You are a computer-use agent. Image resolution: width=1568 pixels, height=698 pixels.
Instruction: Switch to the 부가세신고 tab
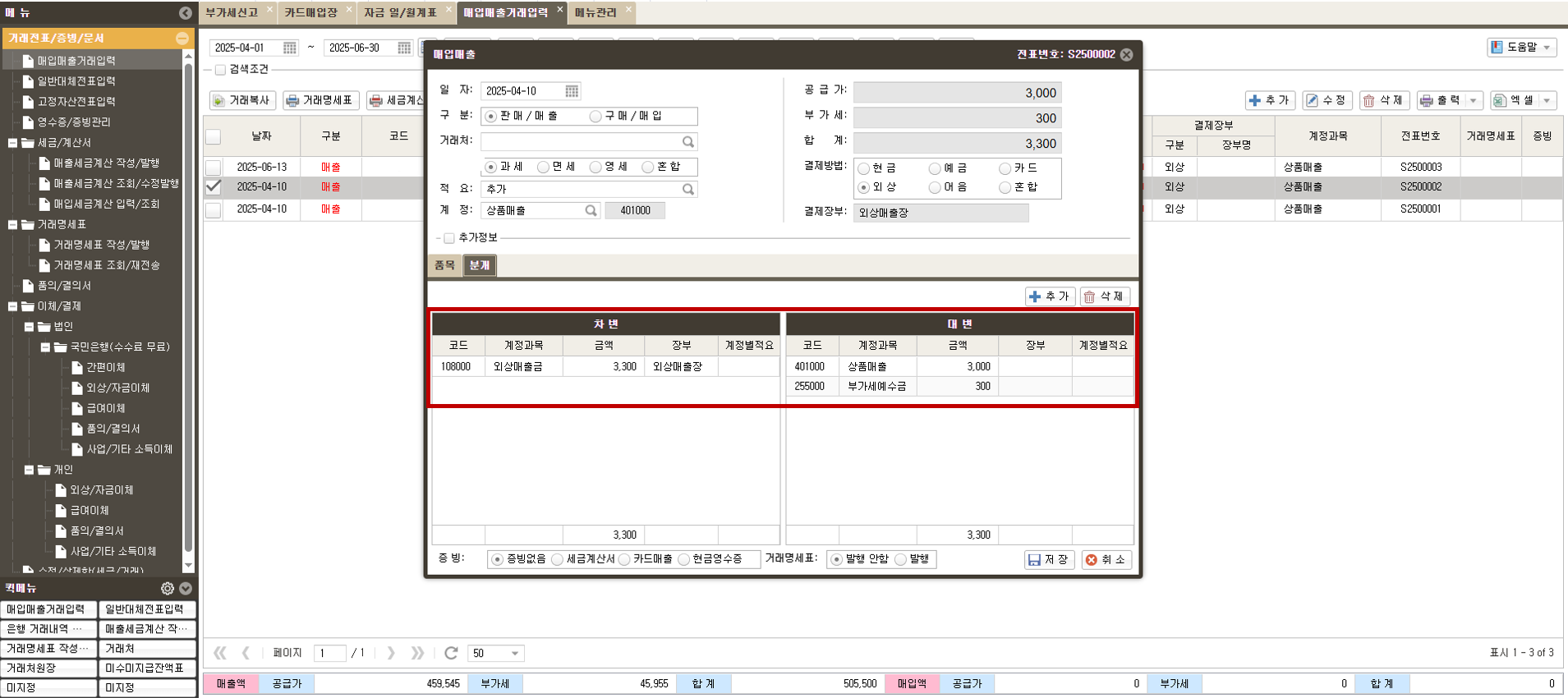click(232, 12)
